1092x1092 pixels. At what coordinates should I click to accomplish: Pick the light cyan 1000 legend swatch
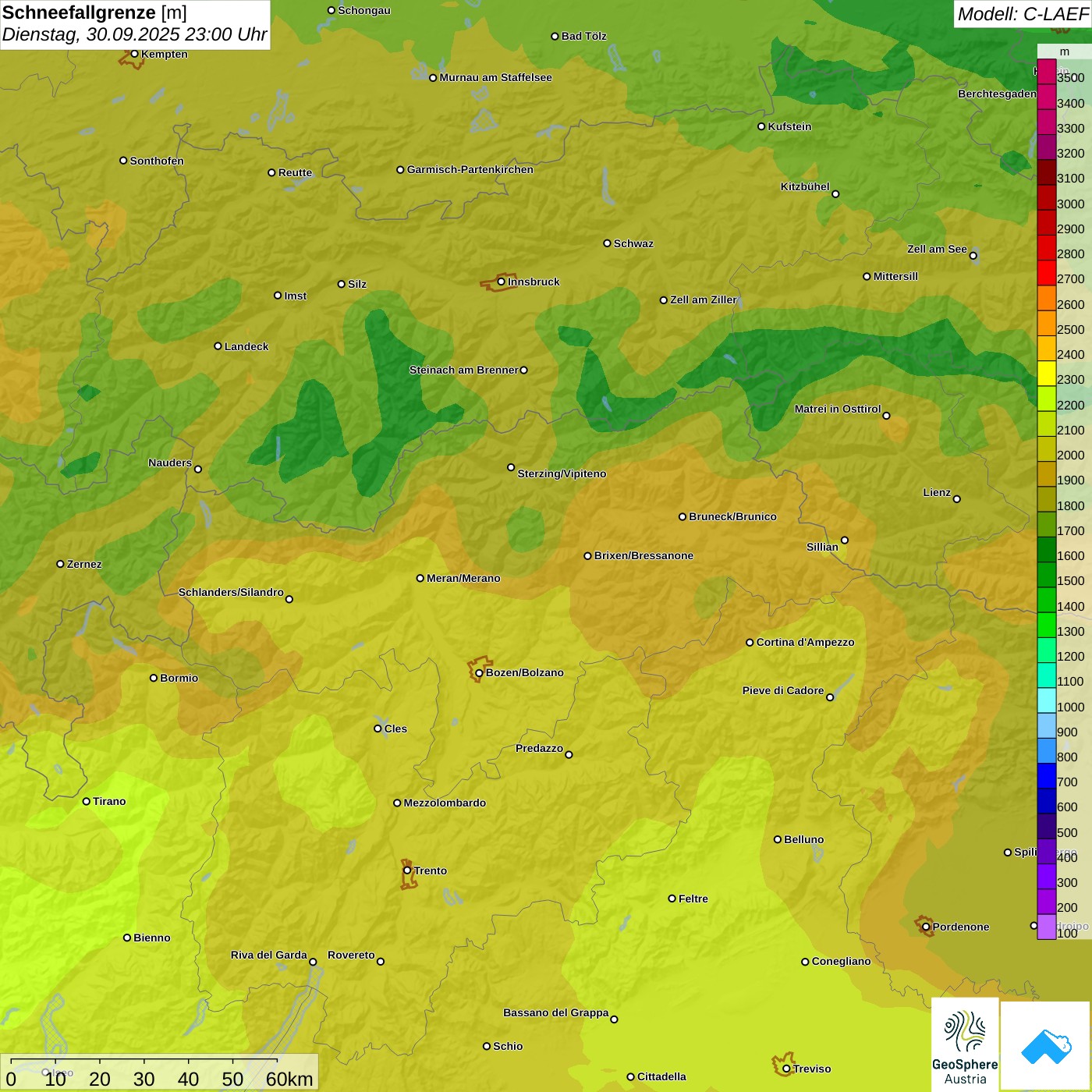1046,700
